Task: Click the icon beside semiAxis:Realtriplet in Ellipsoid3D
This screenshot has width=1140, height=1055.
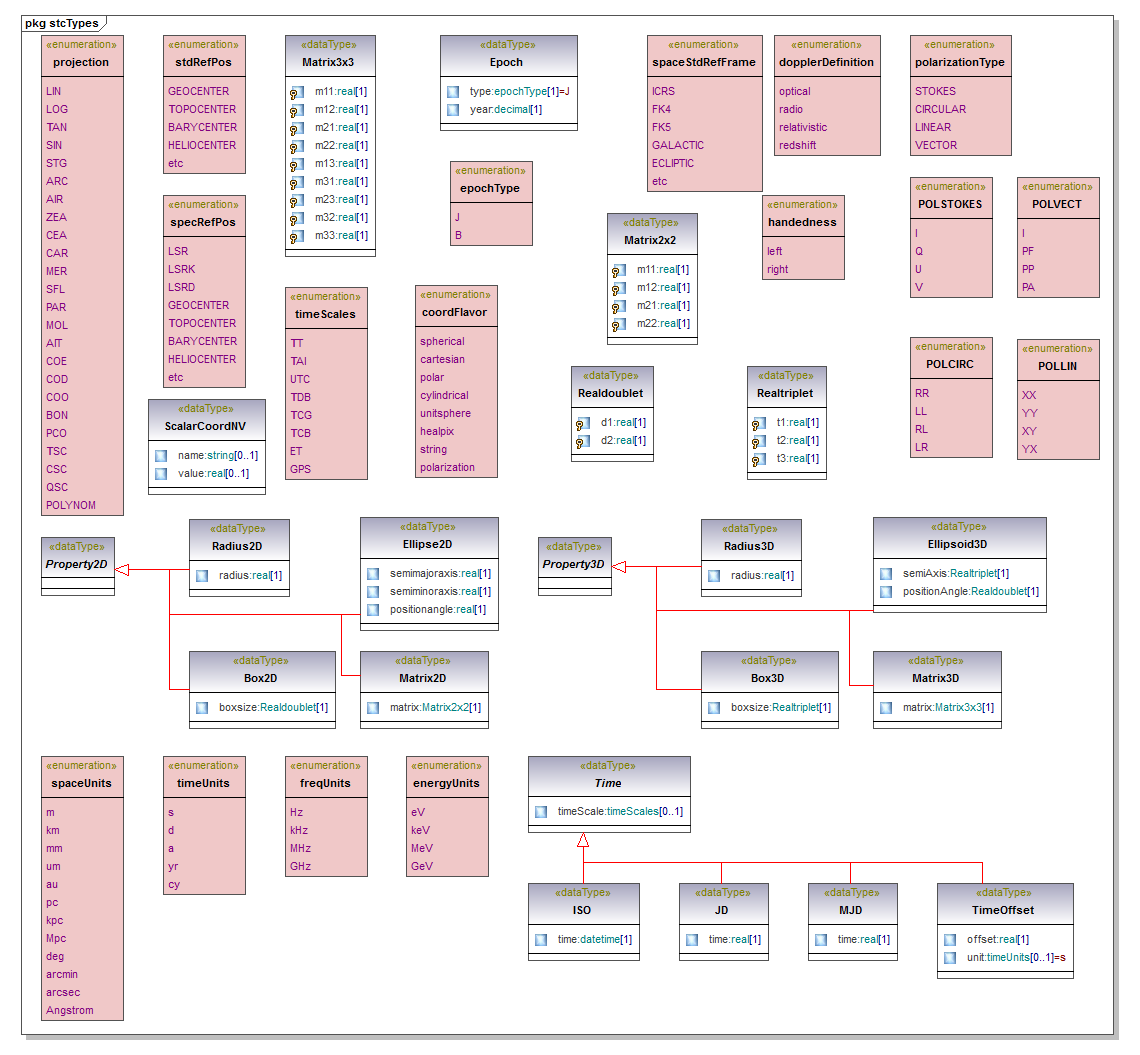Action: [886, 573]
